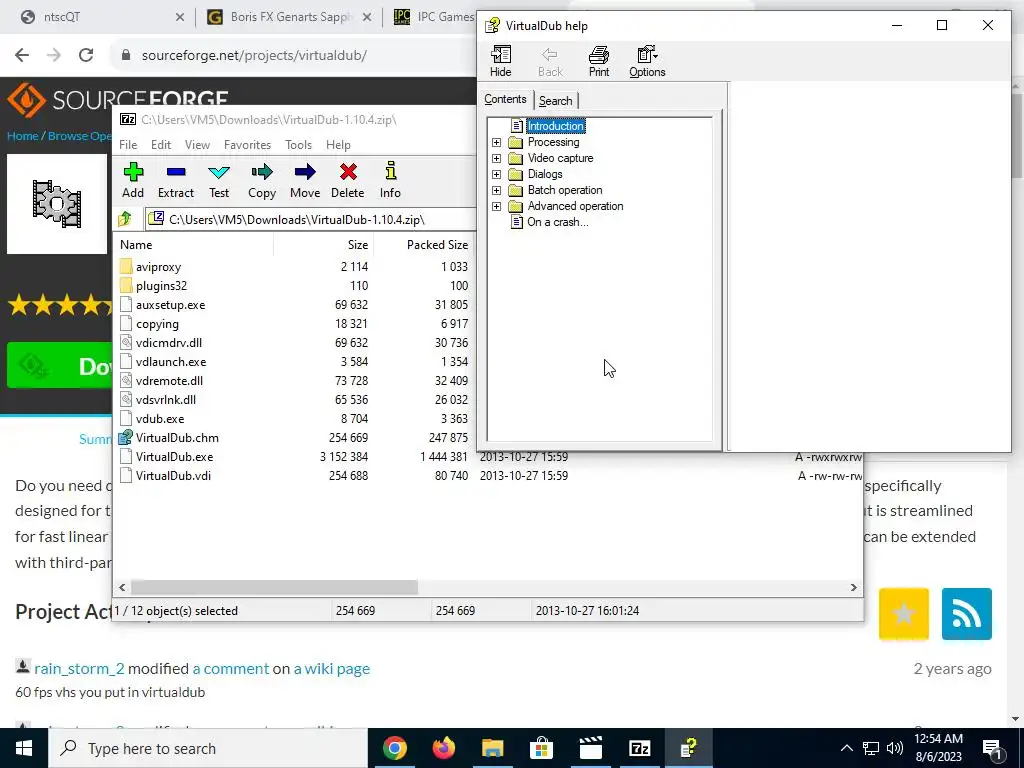The height and width of the screenshot is (768, 1024).
Task: Expand the Advanced operation help folder
Action: pos(496,206)
